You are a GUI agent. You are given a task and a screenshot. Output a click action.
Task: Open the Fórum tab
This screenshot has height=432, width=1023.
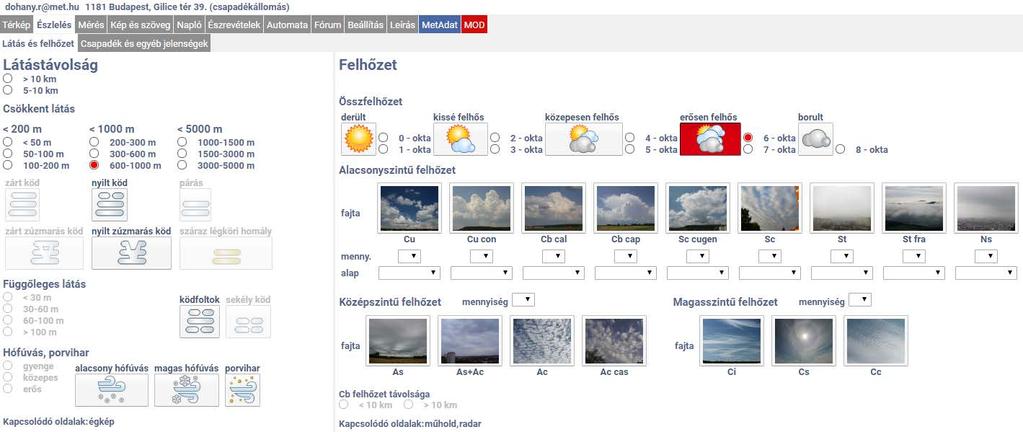point(328,25)
